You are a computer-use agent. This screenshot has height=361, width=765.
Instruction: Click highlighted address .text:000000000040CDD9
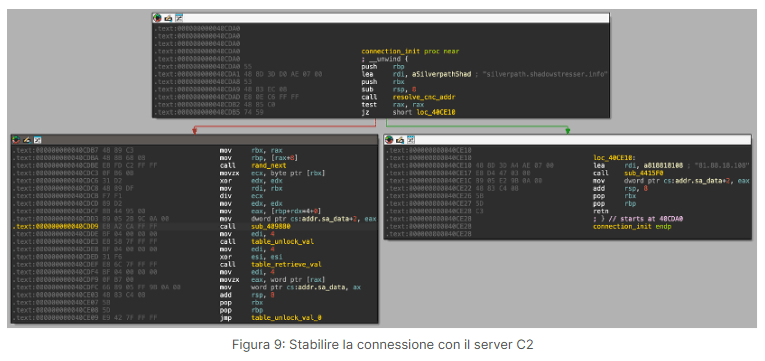point(55,227)
